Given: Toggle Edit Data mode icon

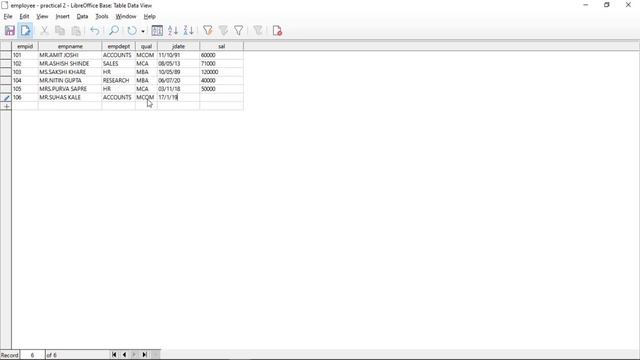Looking at the screenshot, I should [25, 31].
